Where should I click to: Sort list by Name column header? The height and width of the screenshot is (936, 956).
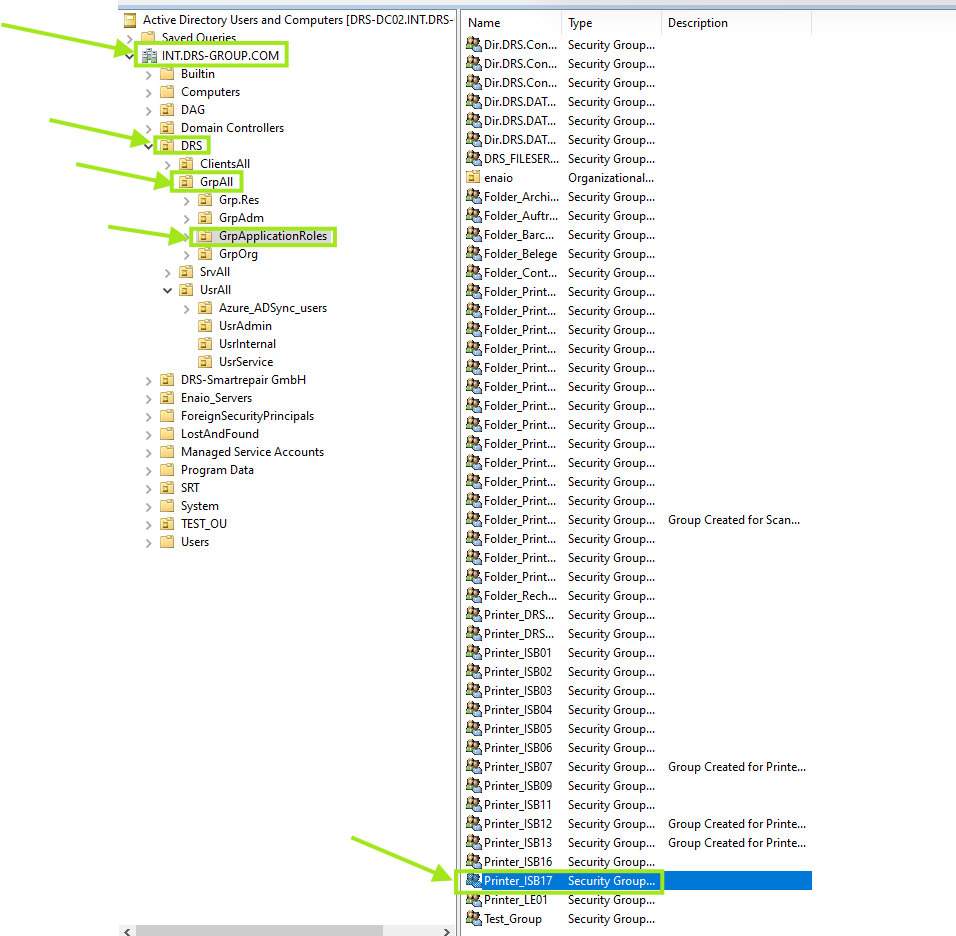[510, 23]
